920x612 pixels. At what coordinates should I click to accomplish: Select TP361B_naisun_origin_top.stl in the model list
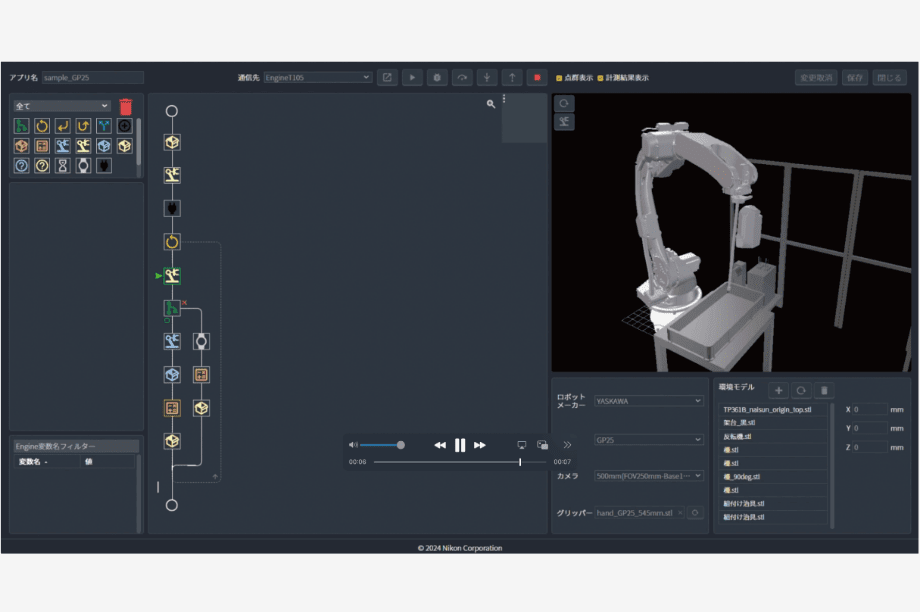coord(773,410)
